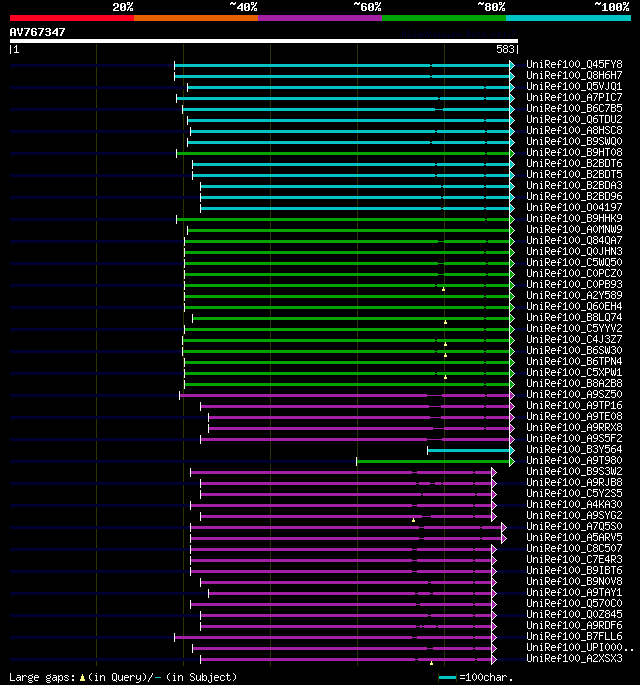Click the UniRef100_A9TAY1 label
The width and height of the screenshot is (640, 685).
pyautogui.click(x=574, y=592)
